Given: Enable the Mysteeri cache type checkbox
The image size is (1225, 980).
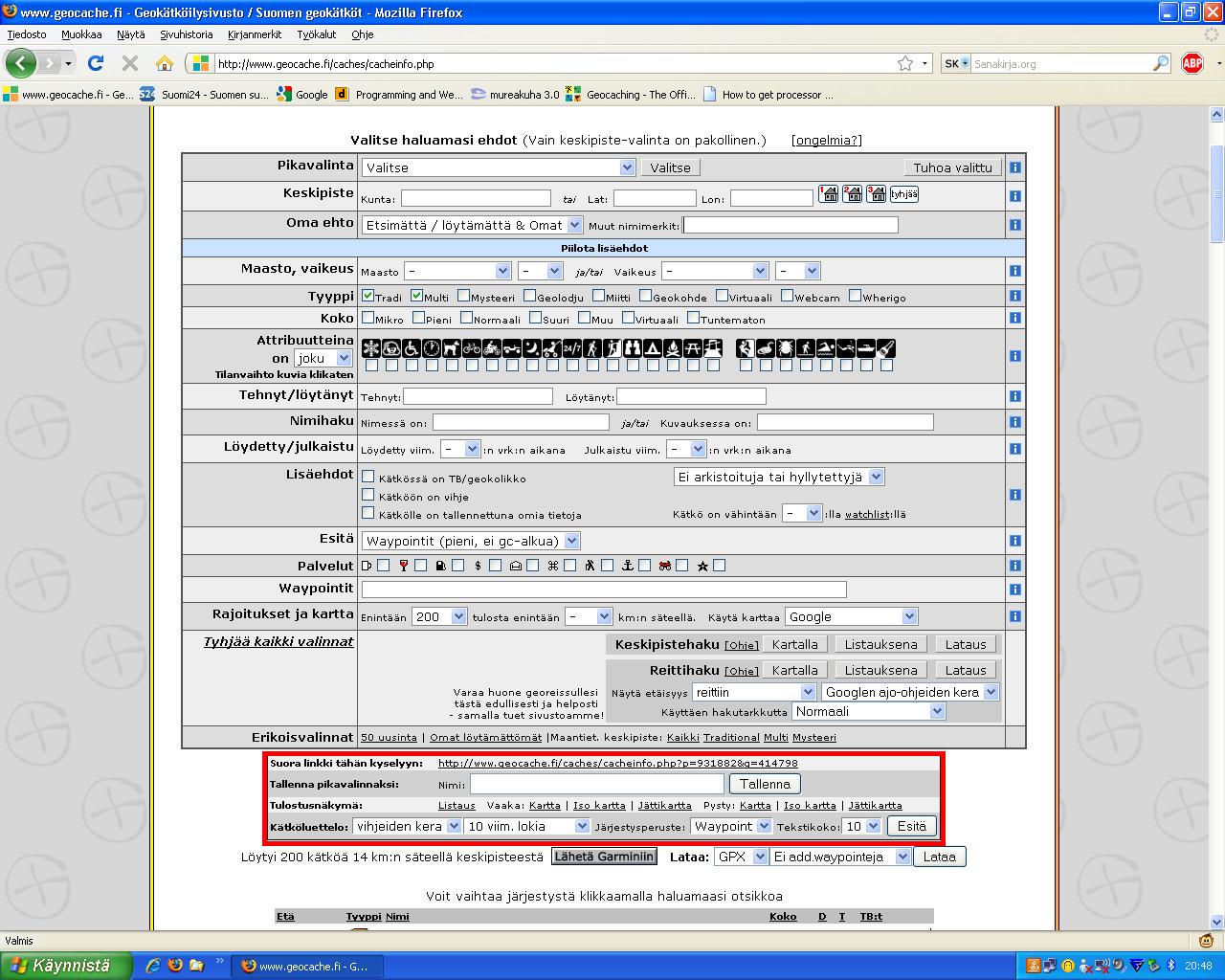Looking at the screenshot, I should [464, 296].
